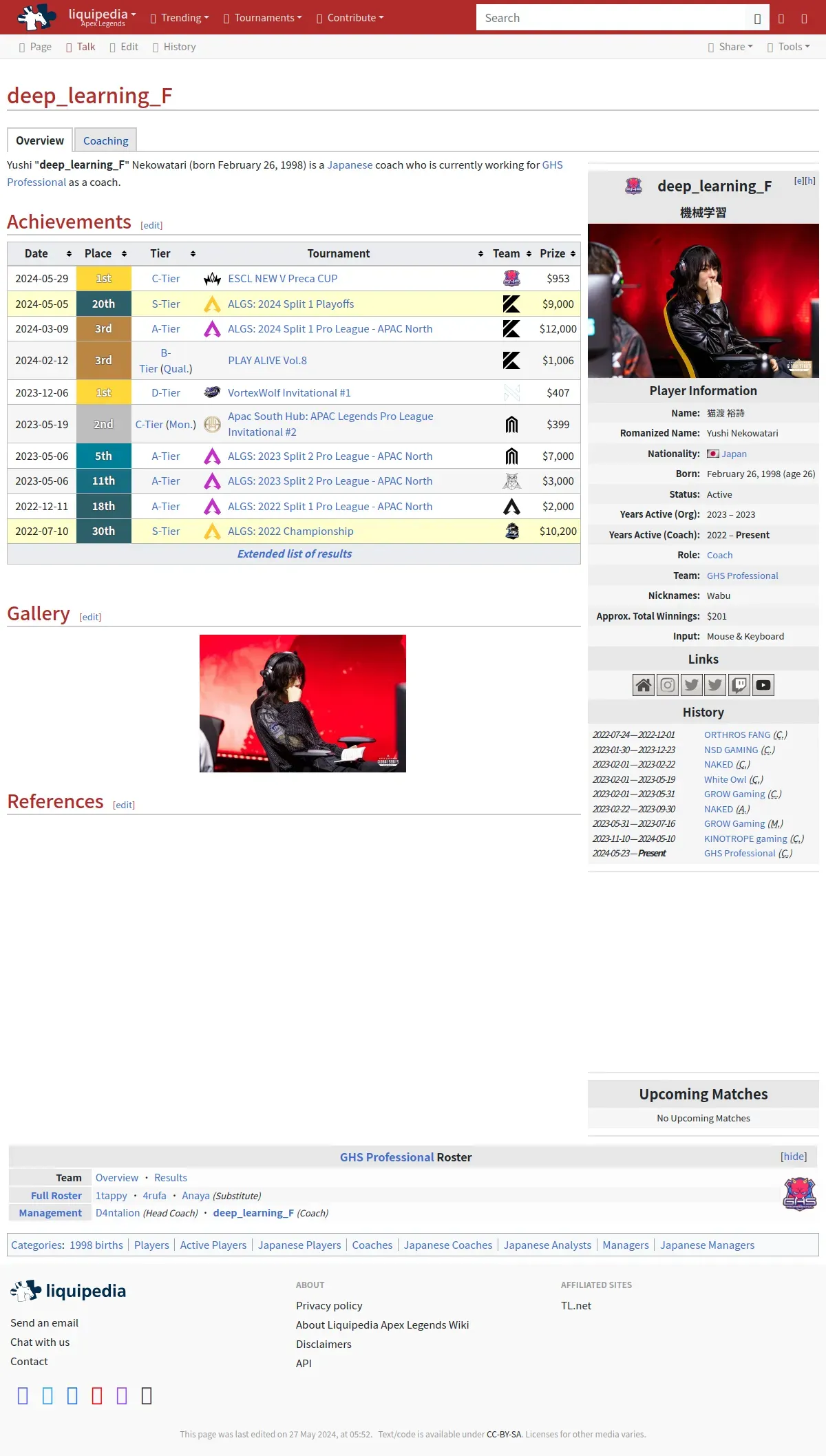The height and width of the screenshot is (1456, 826).
Task: Switch to the Coaching tab
Action: [x=106, y=140]
